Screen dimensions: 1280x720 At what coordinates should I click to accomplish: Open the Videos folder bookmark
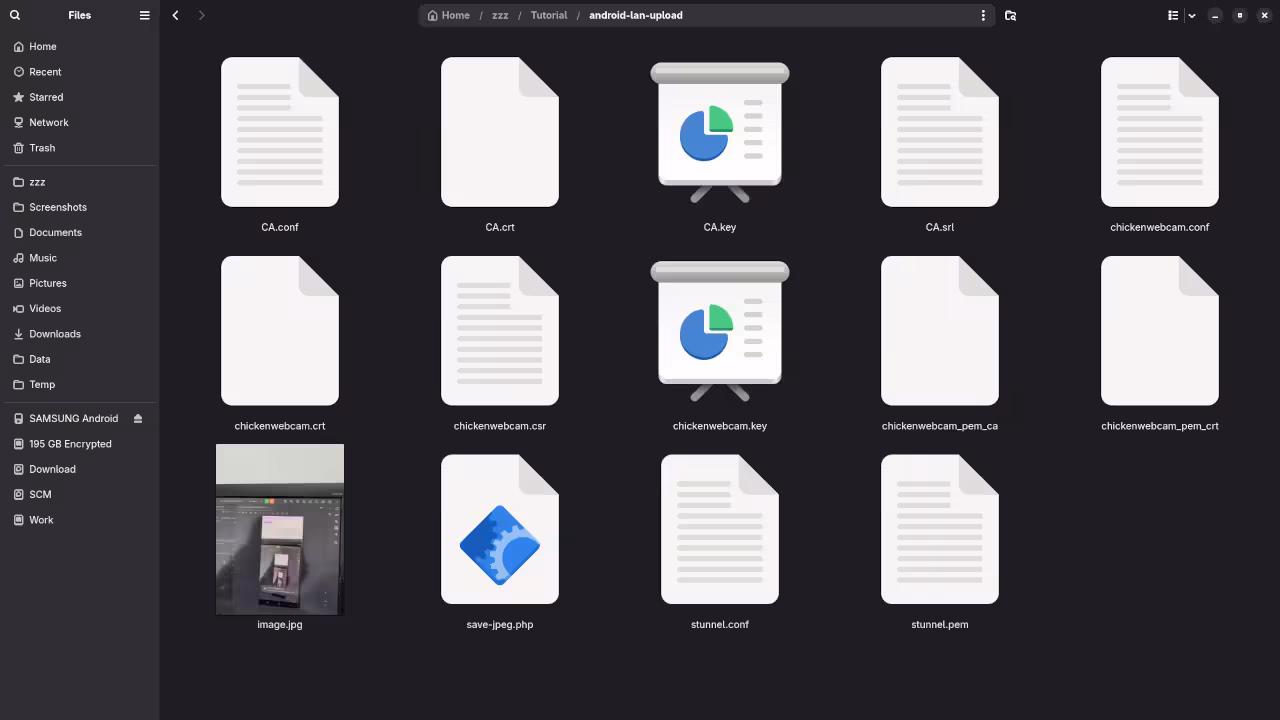pos(80,308)
